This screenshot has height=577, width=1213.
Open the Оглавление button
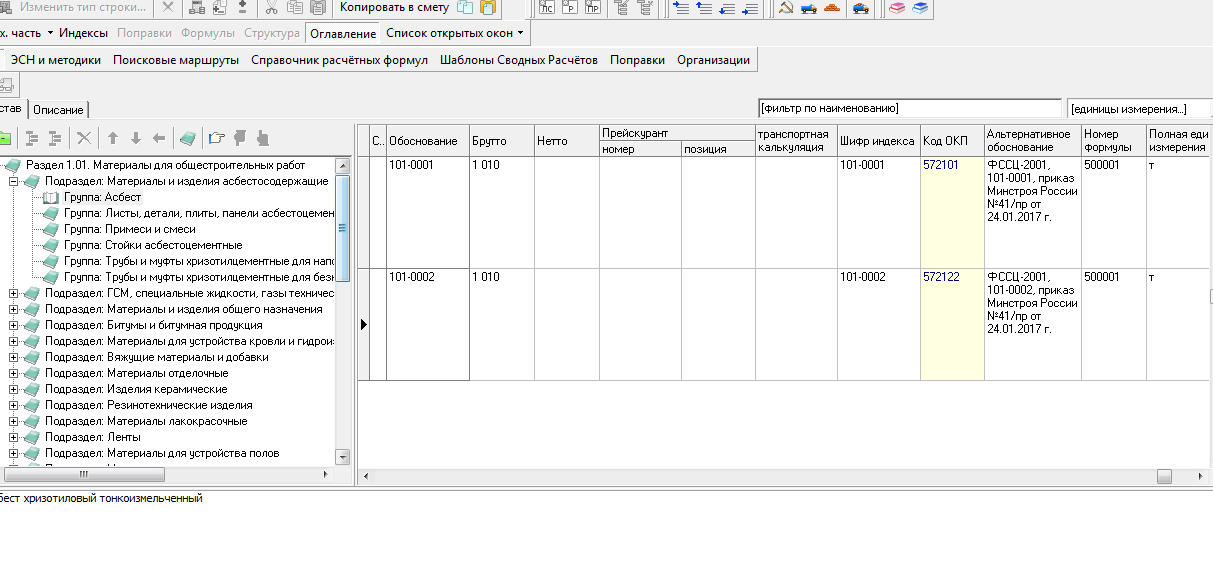click(x=343, y=33)
